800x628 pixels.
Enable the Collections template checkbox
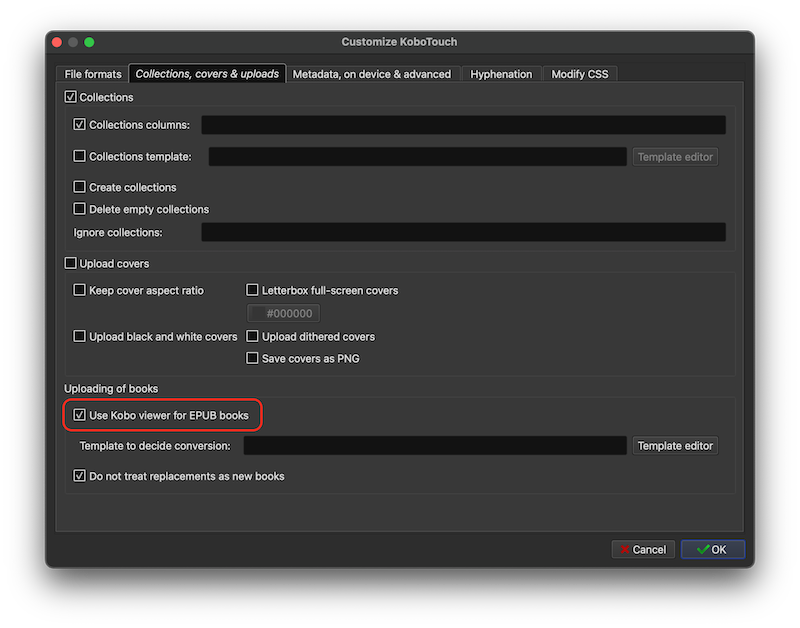[x=80, y=156]
